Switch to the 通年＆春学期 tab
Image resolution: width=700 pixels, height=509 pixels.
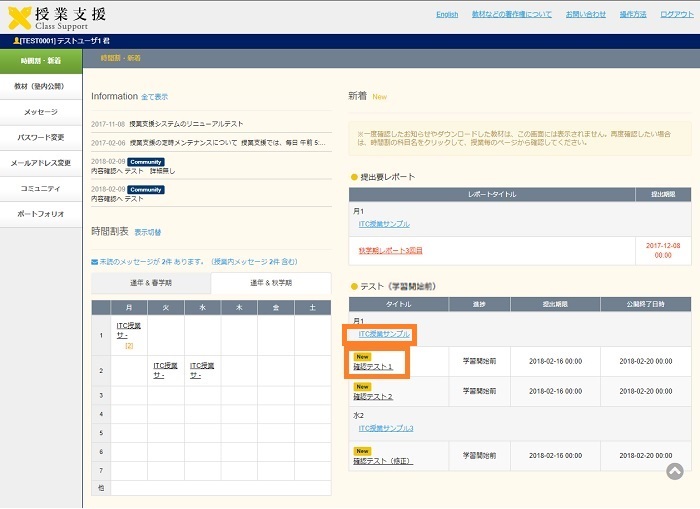click(150, 283)
